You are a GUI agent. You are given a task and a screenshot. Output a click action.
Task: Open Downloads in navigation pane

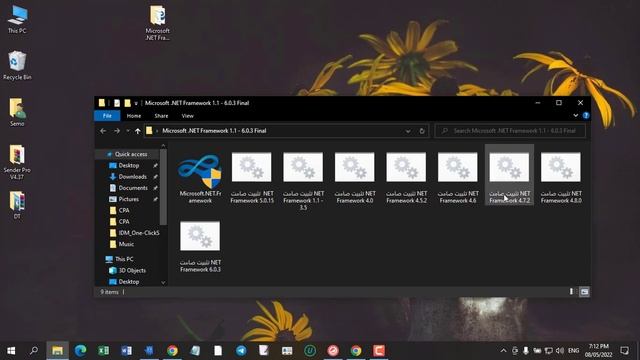click(x=132, y=177)
